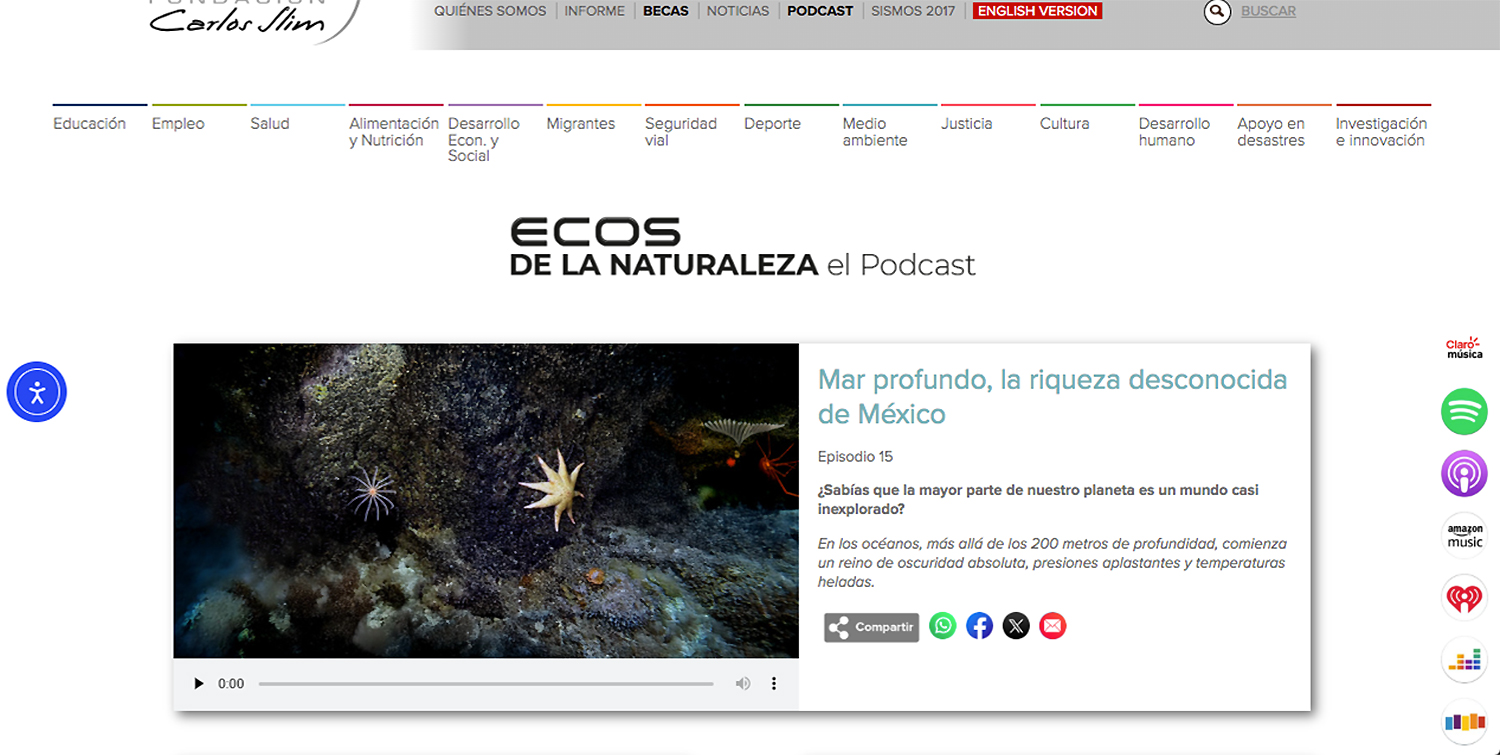Mute the audio player volume
Screen dimensions: 1500x755
[x=742, y=684]
